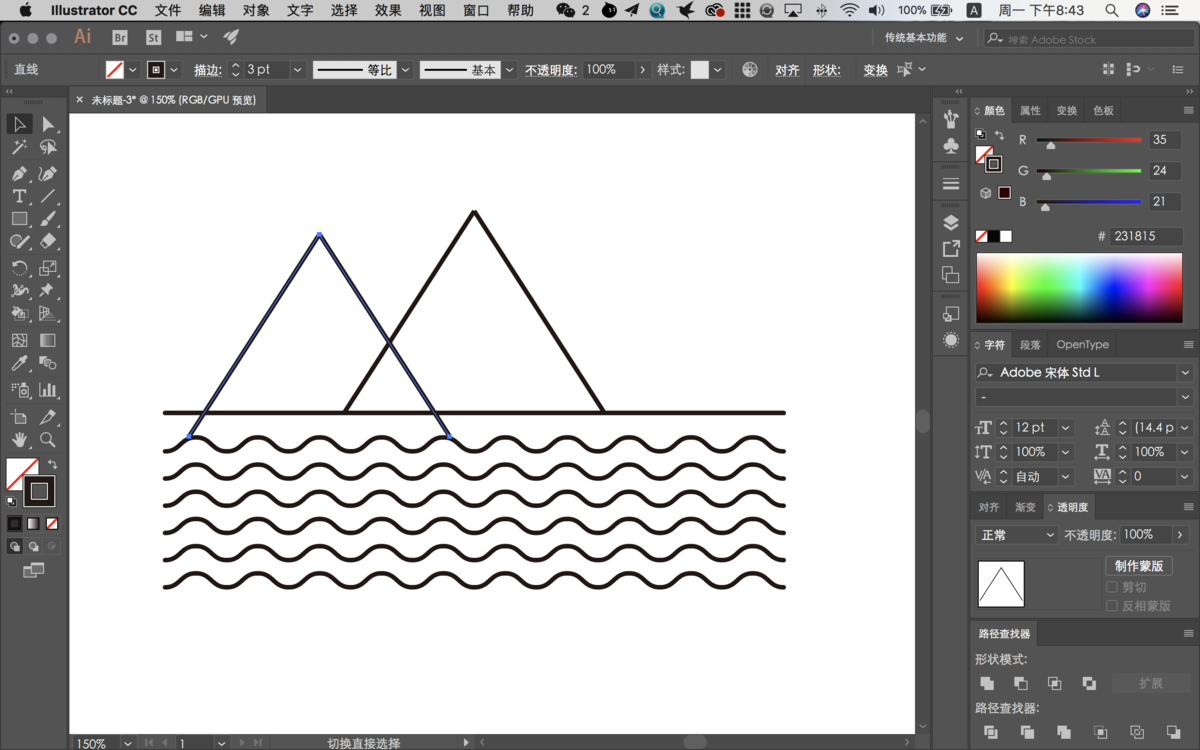Select the Eraser tool
Image resolution: width=1200 pixels, height=750 pixels.
47,242
